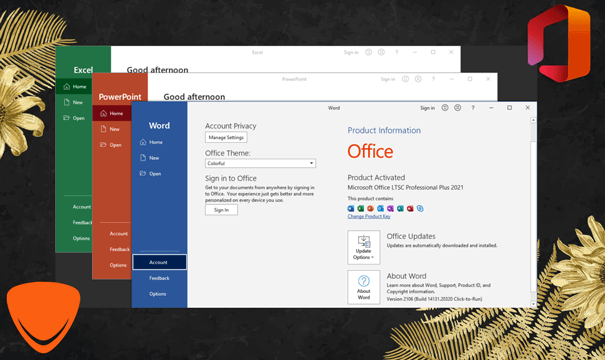Click the Skype for Business icon in product list

pyautogui.click(x=420, y=208)
